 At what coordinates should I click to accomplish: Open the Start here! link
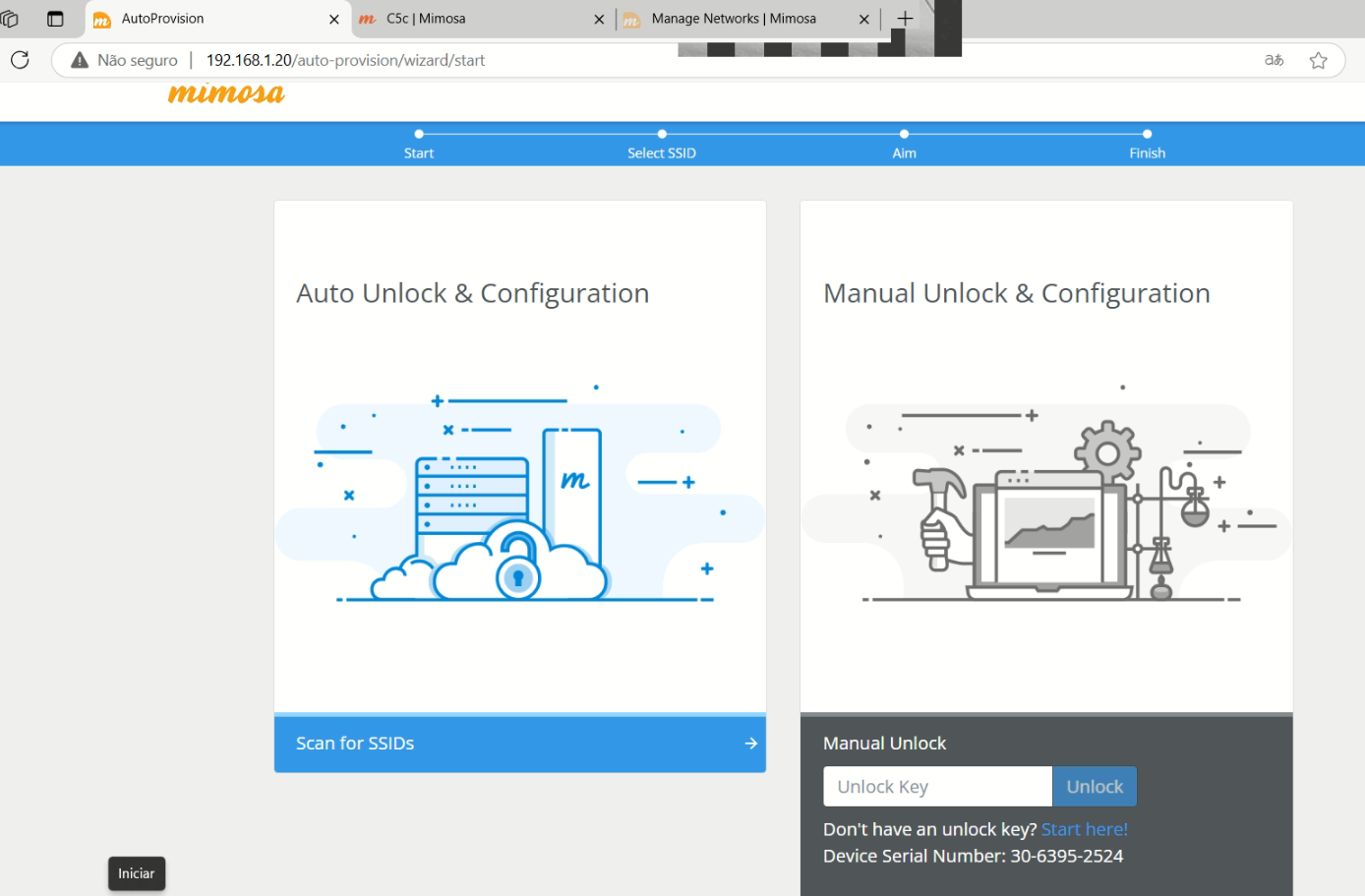(1084, 829)
